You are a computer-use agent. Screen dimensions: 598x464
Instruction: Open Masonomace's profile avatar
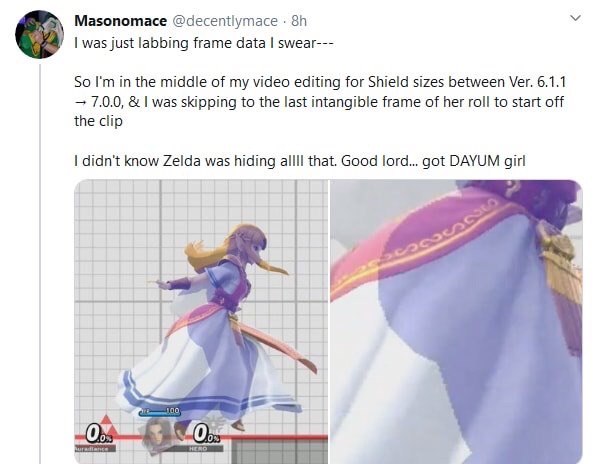click(39, 34)
